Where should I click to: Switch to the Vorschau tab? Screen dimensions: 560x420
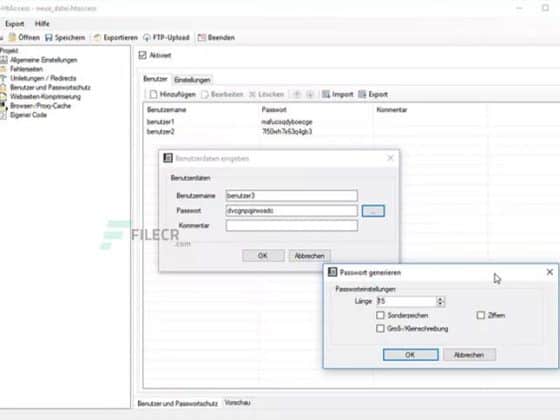point(237,403)
